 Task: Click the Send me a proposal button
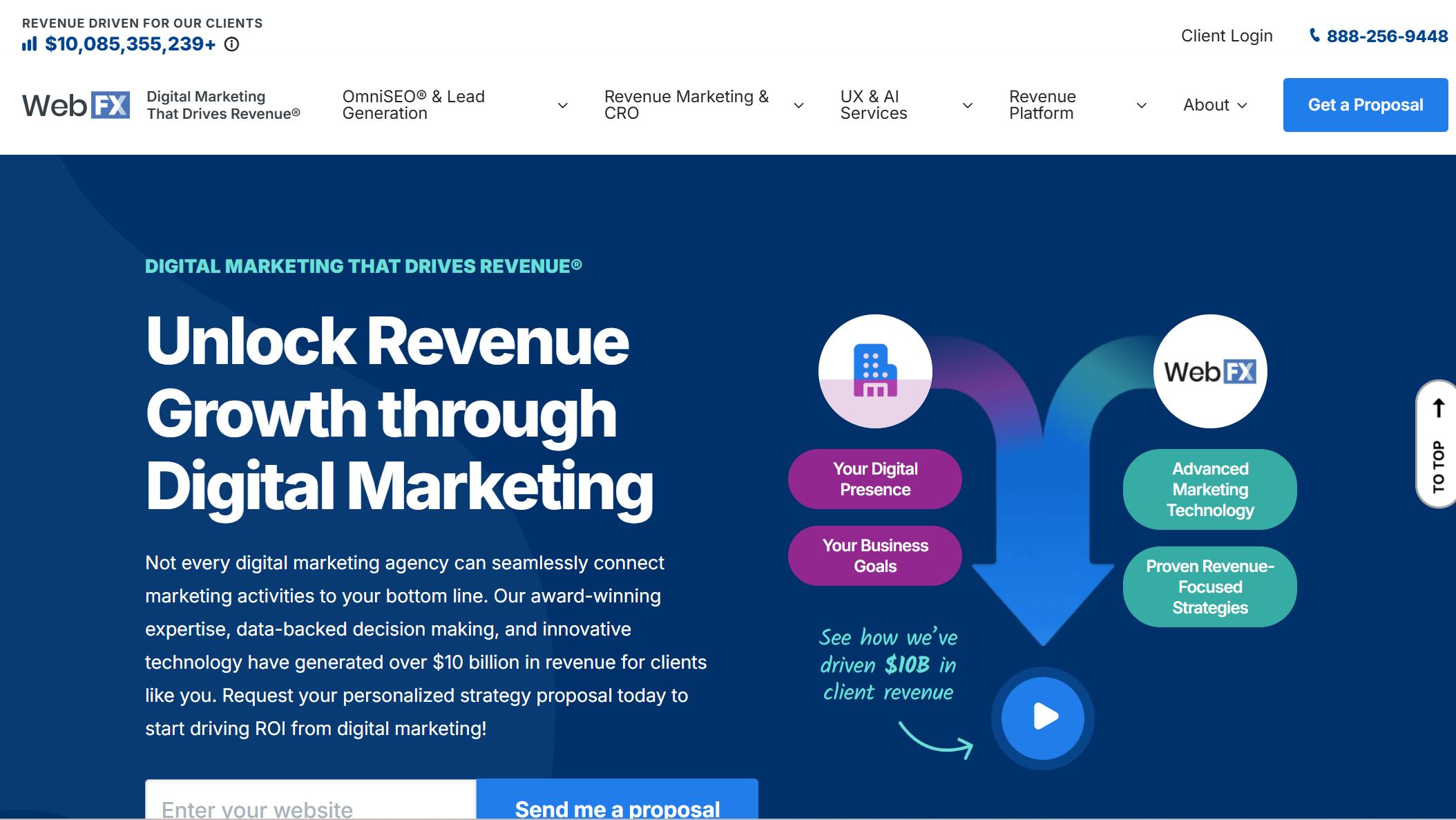tap(617, 803)
